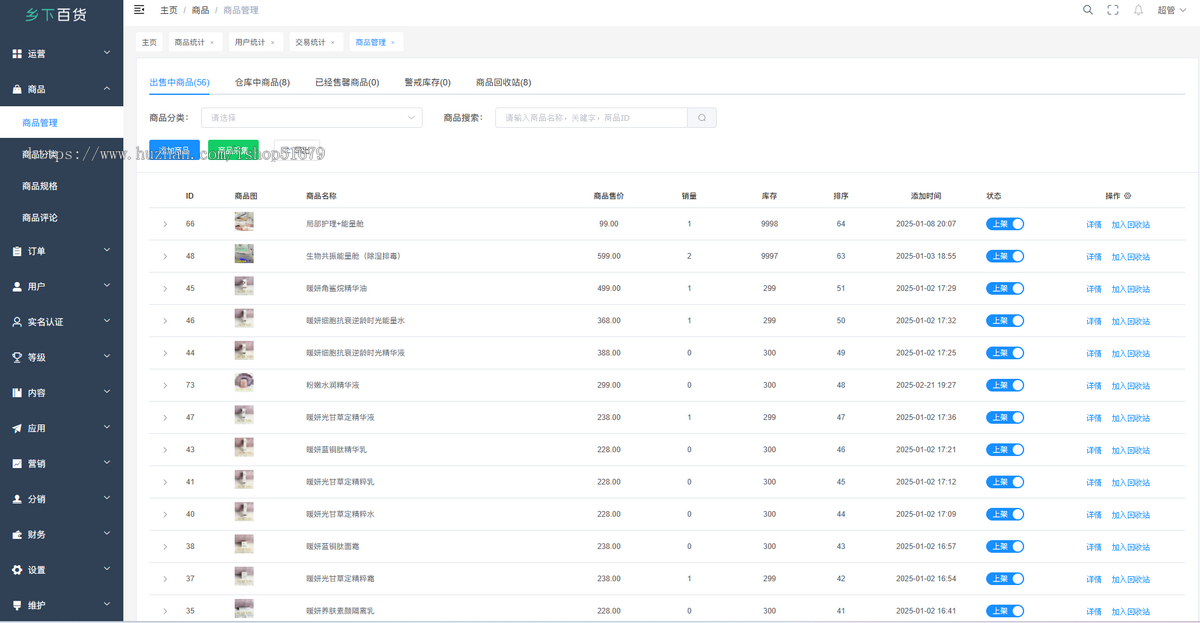Open 详情 for product ID 73
The width and height of the screenshot is (1200, 623).
pos(1094,386)
